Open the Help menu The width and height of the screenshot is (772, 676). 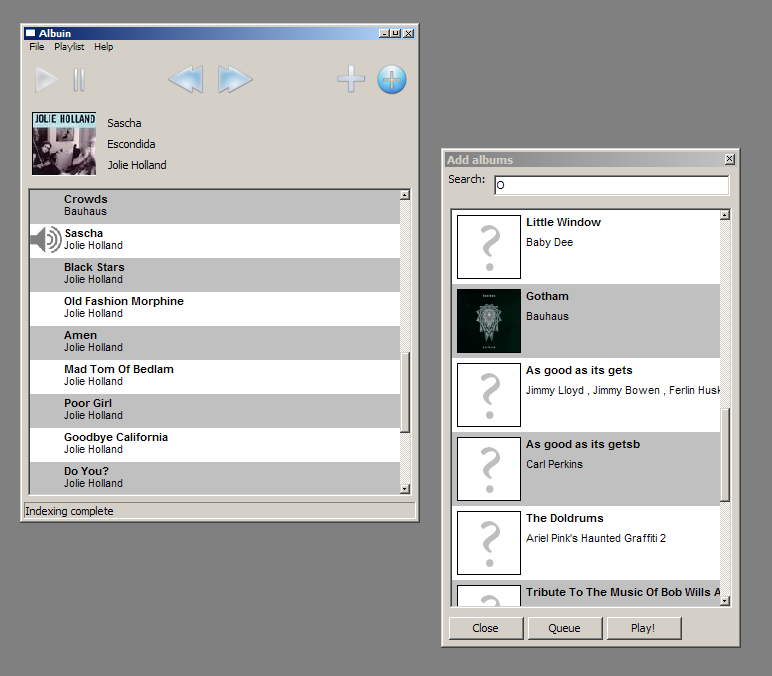[103, 47]
